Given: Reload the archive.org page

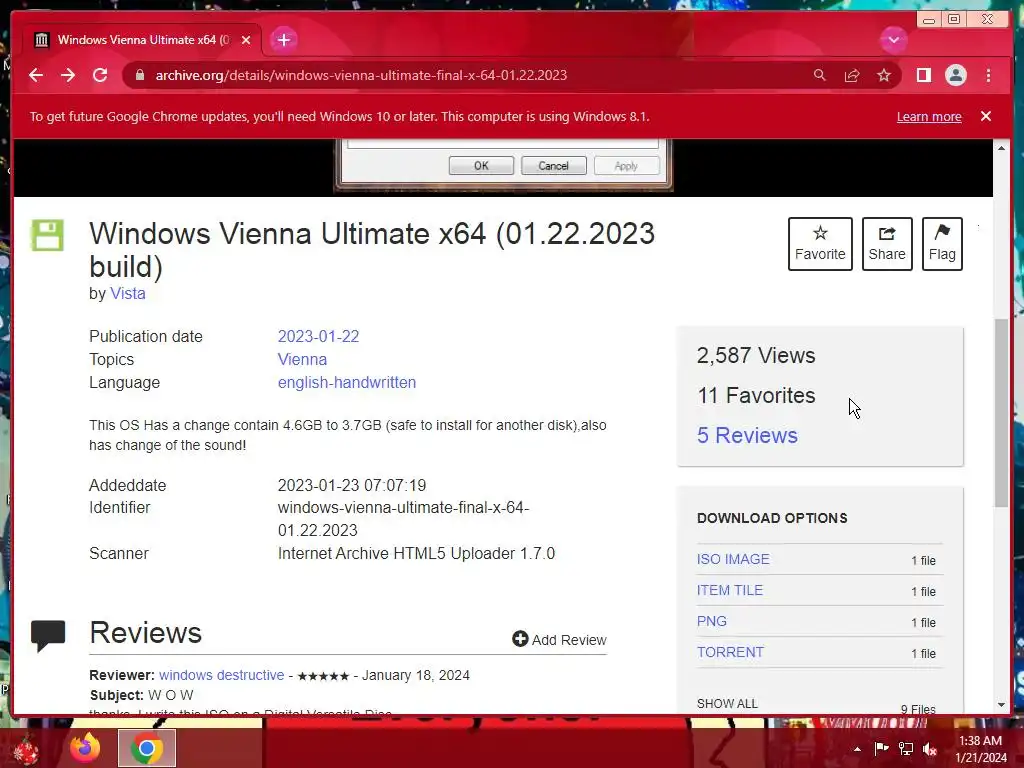Looking at the screenshot, I should click(100, 75).
